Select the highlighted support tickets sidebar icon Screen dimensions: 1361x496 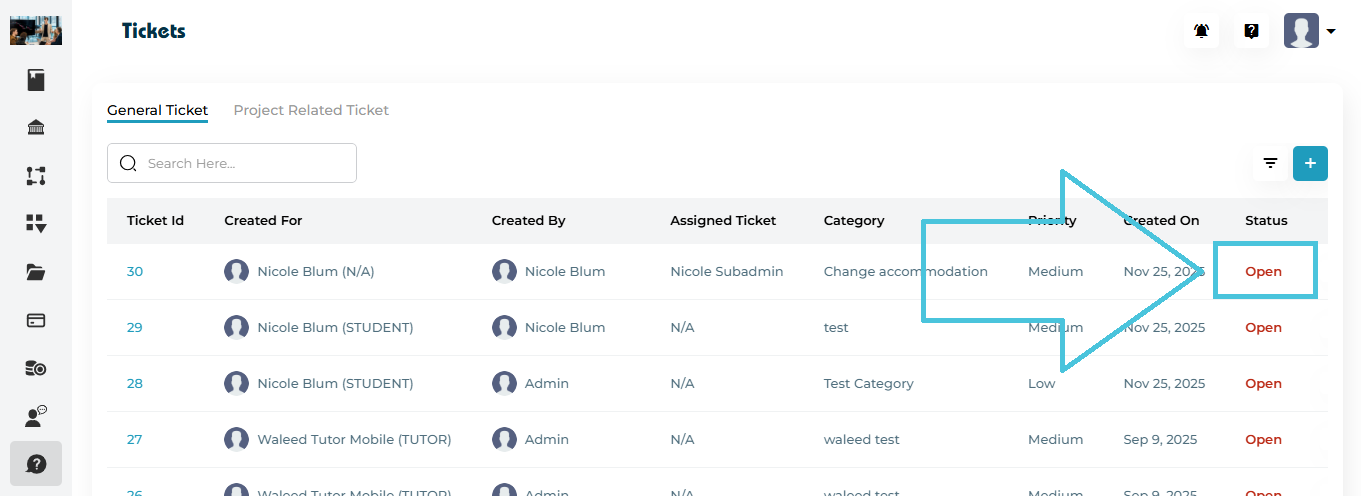pos(36,464)
